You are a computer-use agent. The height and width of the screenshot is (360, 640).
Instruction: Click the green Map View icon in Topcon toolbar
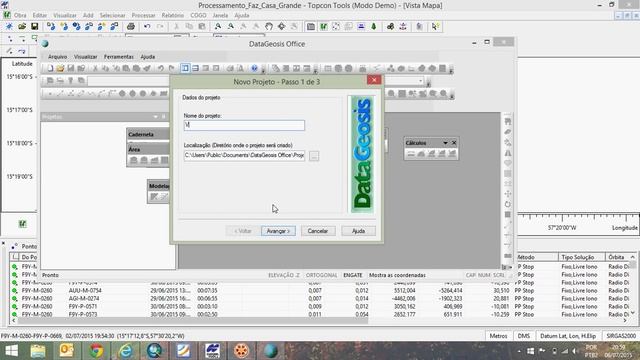coord(323,27)
